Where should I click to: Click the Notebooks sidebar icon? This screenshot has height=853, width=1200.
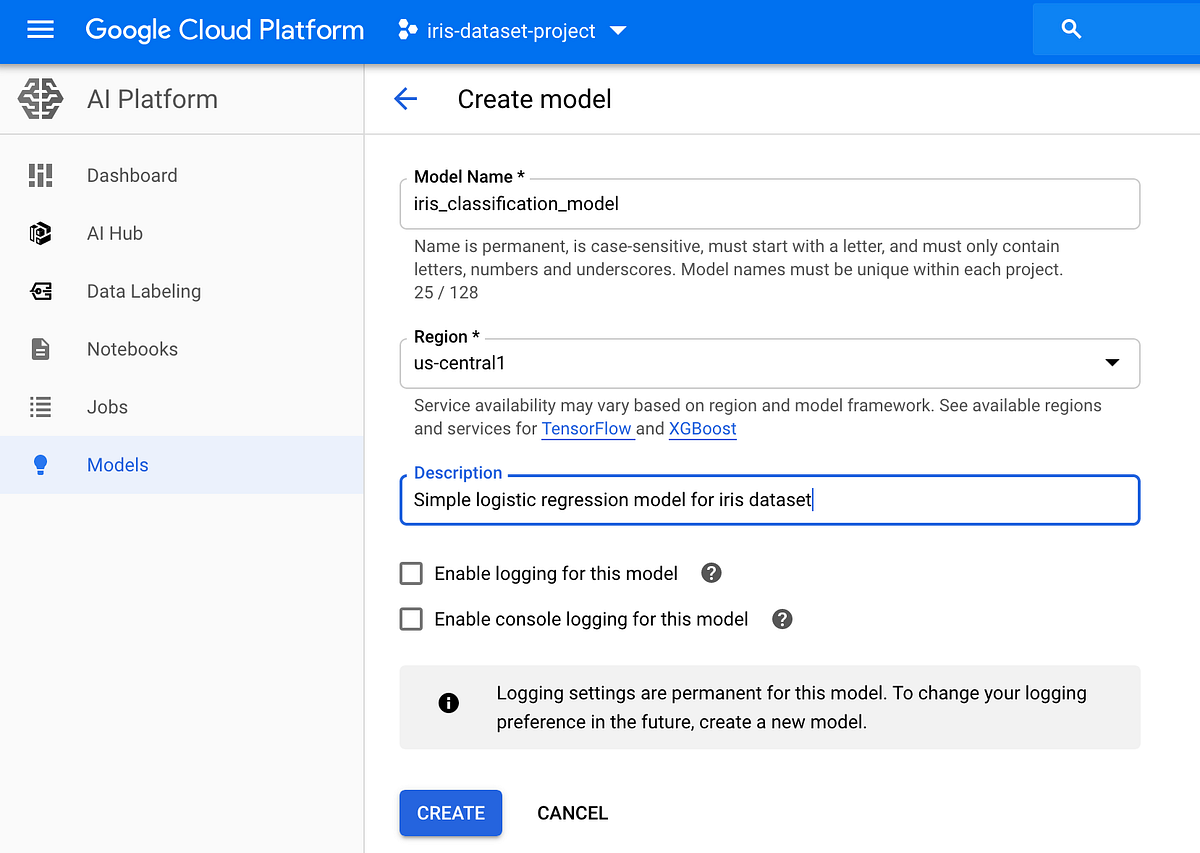pyautogui.click(x=40, y=349)
